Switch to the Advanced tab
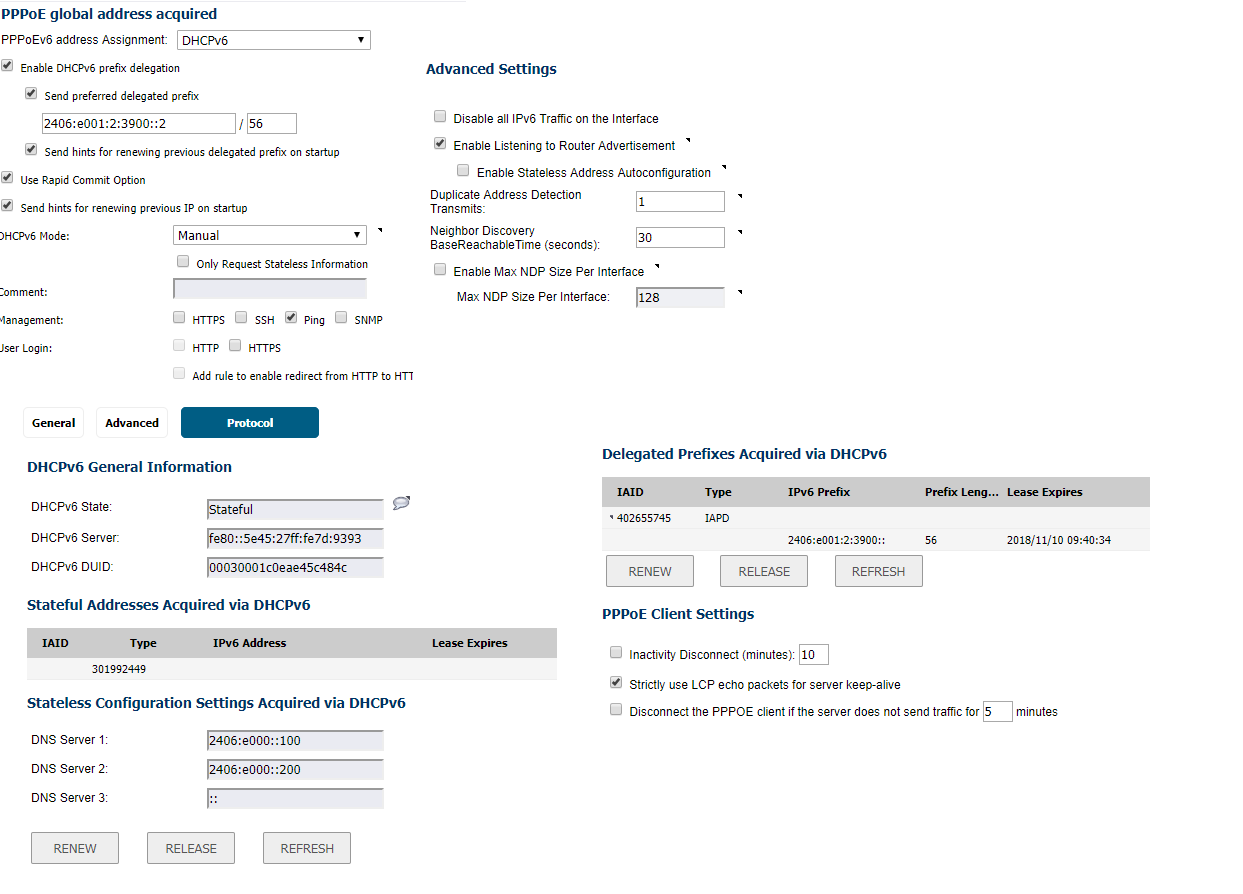Viewport: 1243px width, 894px height. [132, 423]
